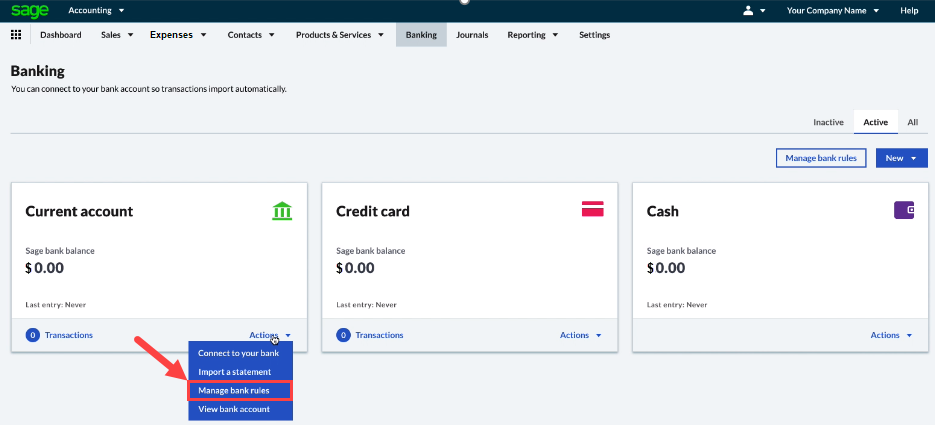Screen dimensions: 935x425
Task: Expand Cash Actions dropdown
Action: (892, 335)
